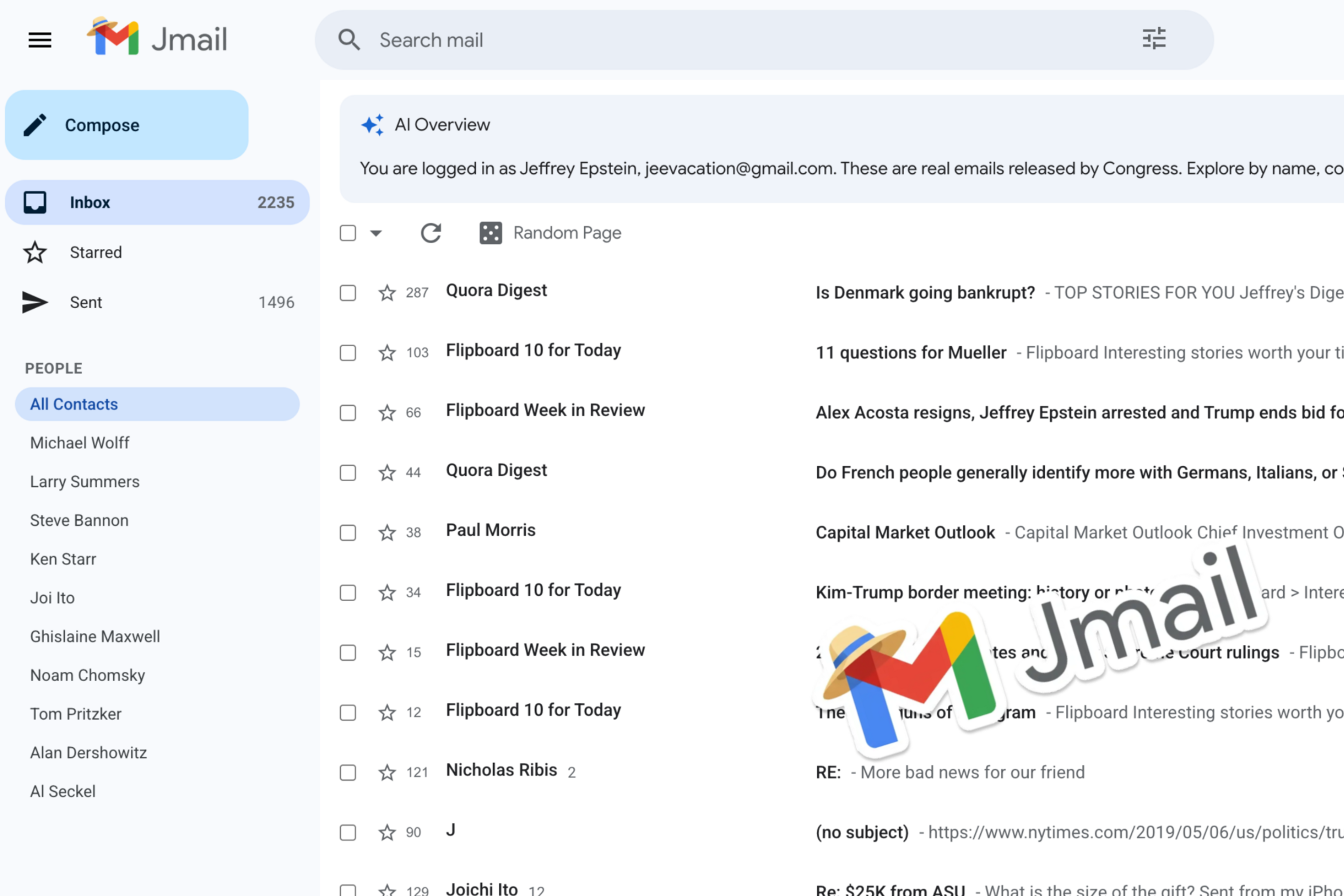Open the Inbox folder

point(90,202)
